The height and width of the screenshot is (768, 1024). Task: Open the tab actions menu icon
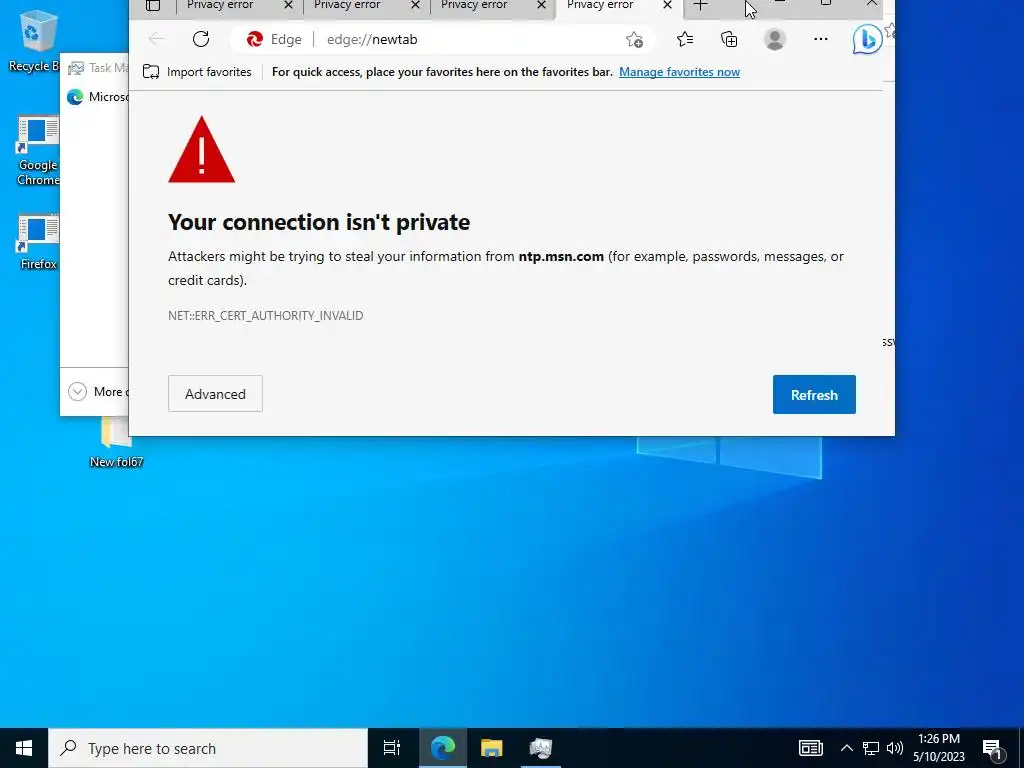pos(153,6)
